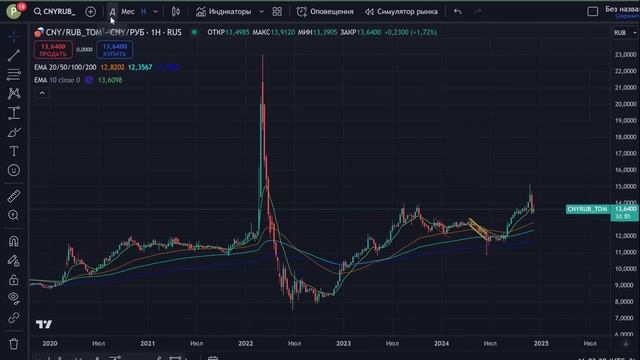
Task: Activate the zoom in tool
Action: coord(14,215)
